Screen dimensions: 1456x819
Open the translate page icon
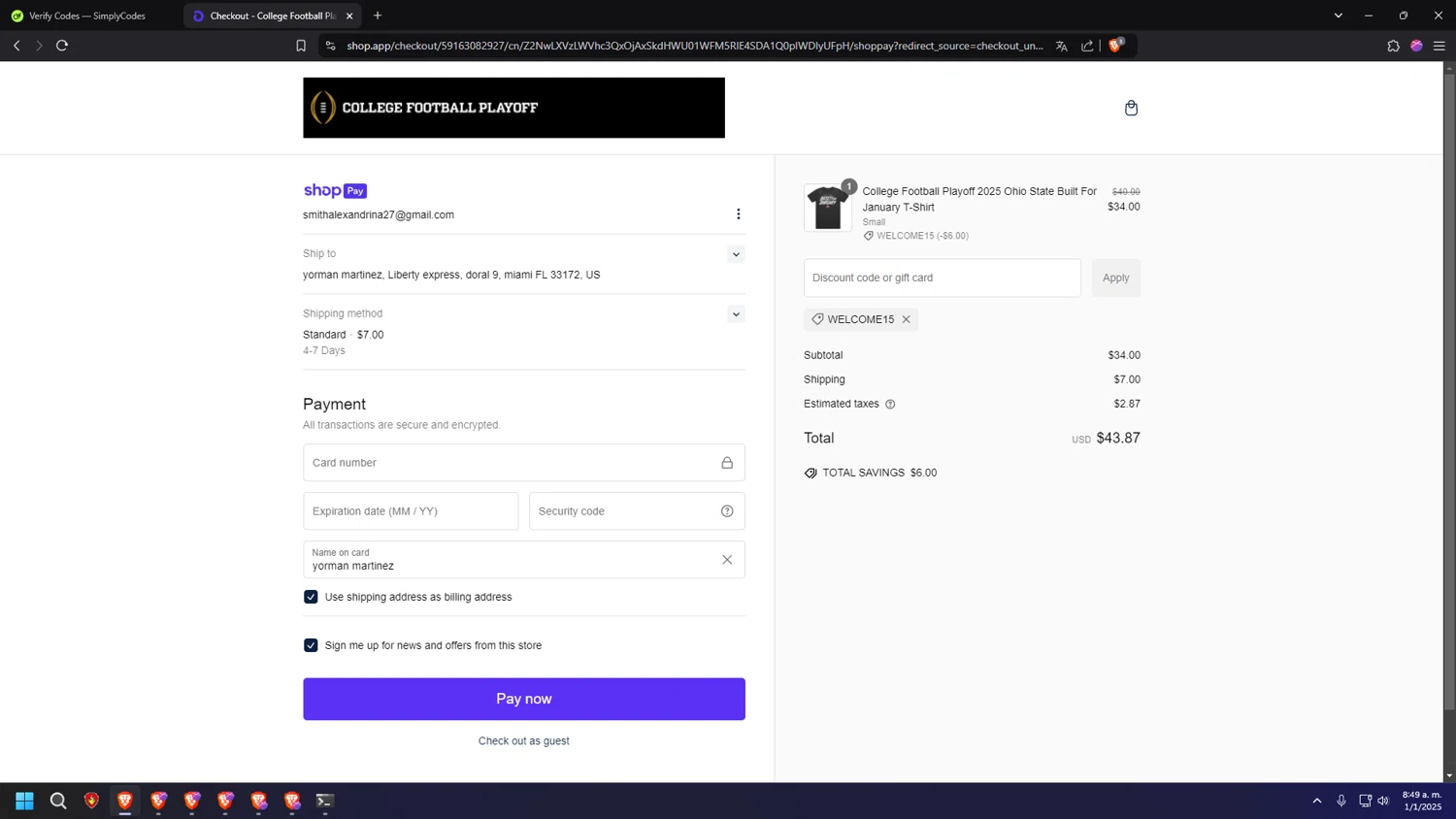tap(1061, 46)
